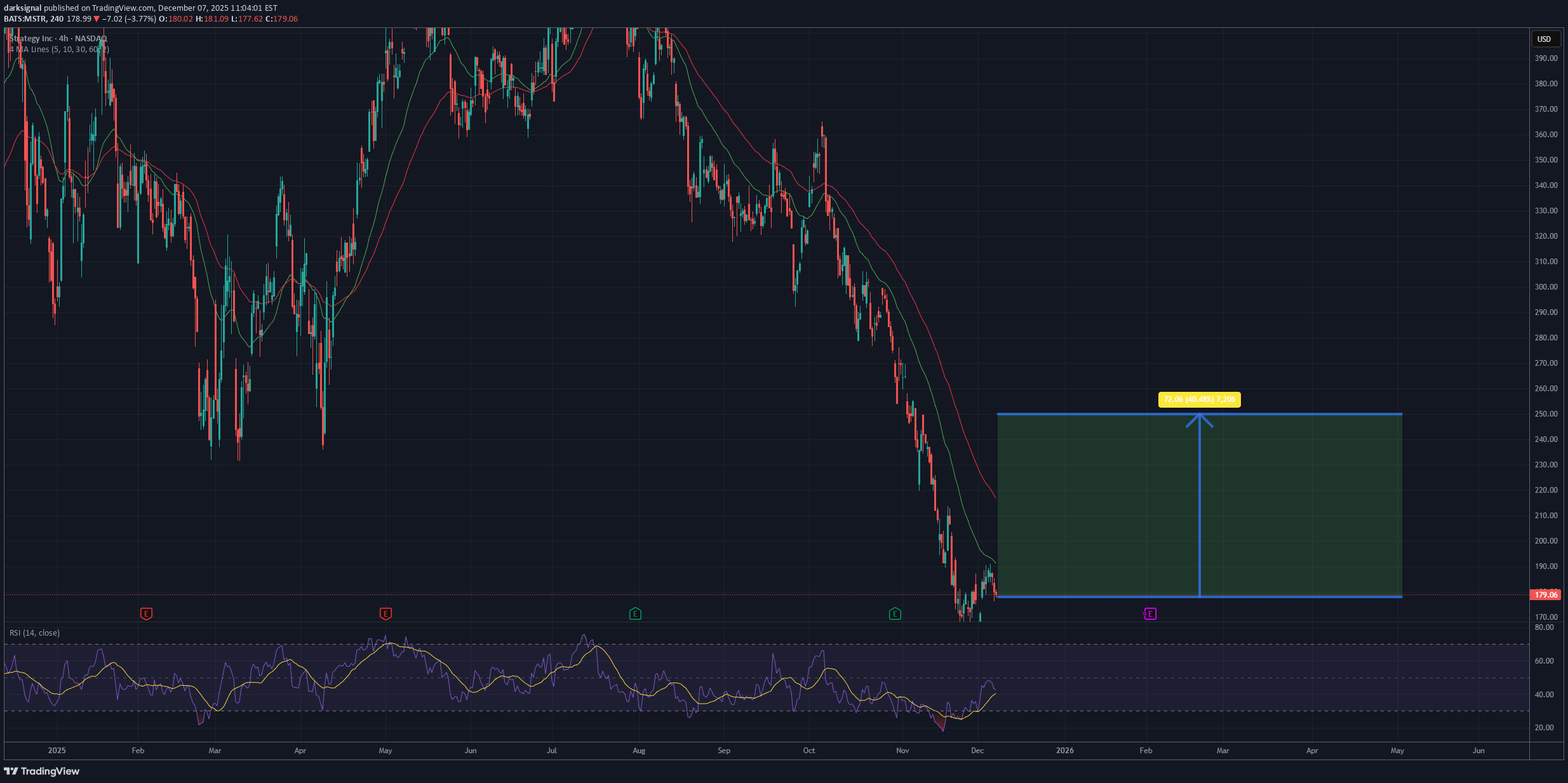Click the TradingView logo at bottom left

(42, 771)
